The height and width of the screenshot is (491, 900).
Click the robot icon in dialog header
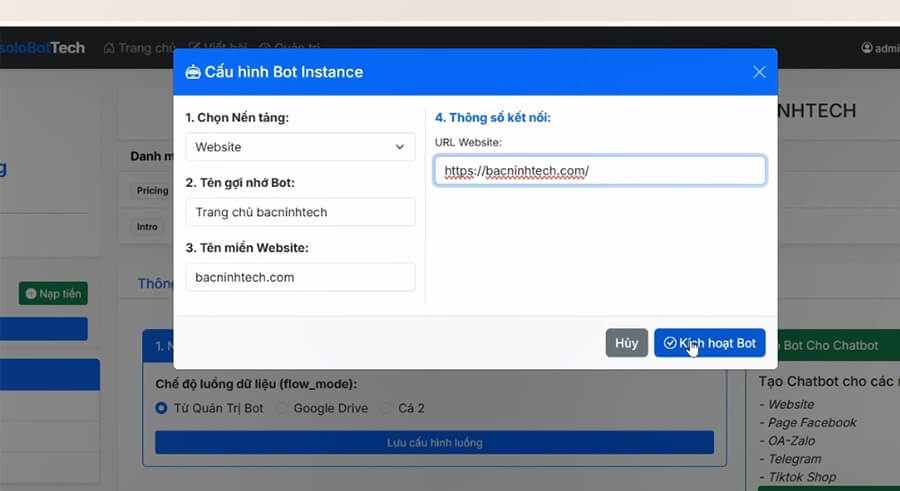193,72
